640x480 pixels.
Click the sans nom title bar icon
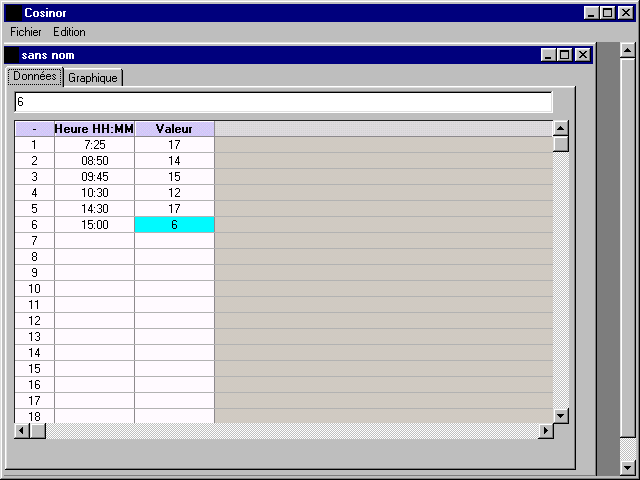tap(12, 55)
